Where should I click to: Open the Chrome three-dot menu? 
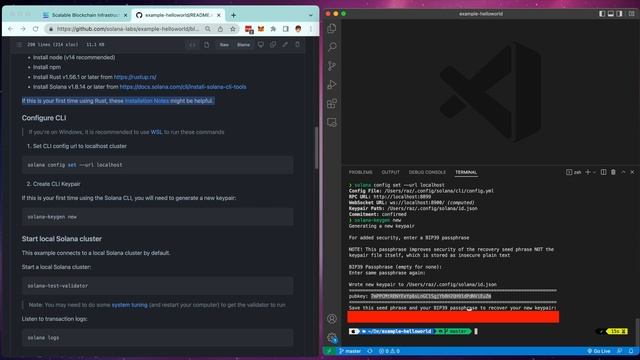311,29
